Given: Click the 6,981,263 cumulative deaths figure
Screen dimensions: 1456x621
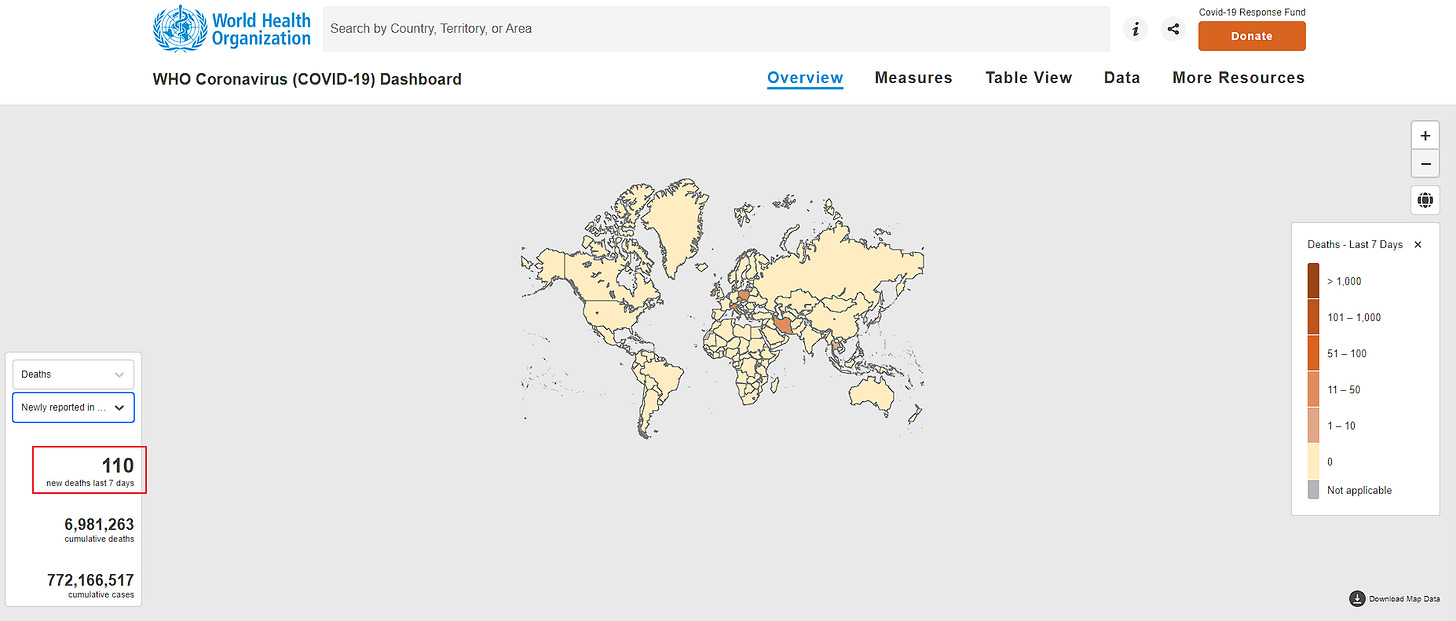Looking at the screenshot, I should point(99,524).
